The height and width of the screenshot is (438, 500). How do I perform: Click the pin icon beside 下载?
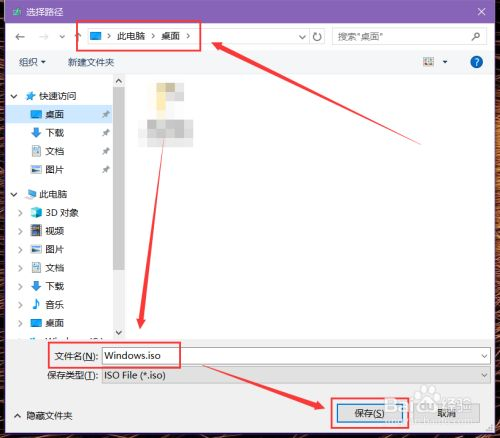pyautogui.click(x=106, y=133)
